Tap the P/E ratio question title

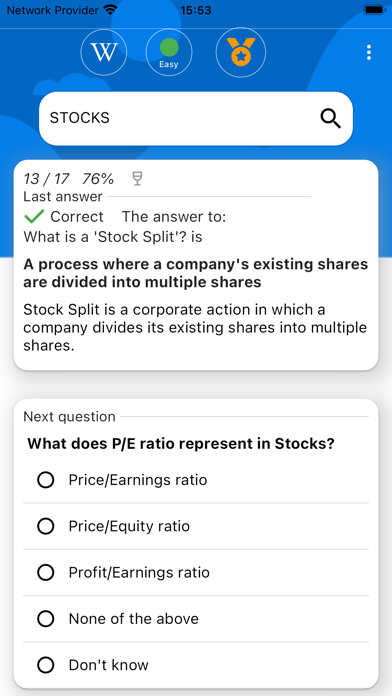181,443
